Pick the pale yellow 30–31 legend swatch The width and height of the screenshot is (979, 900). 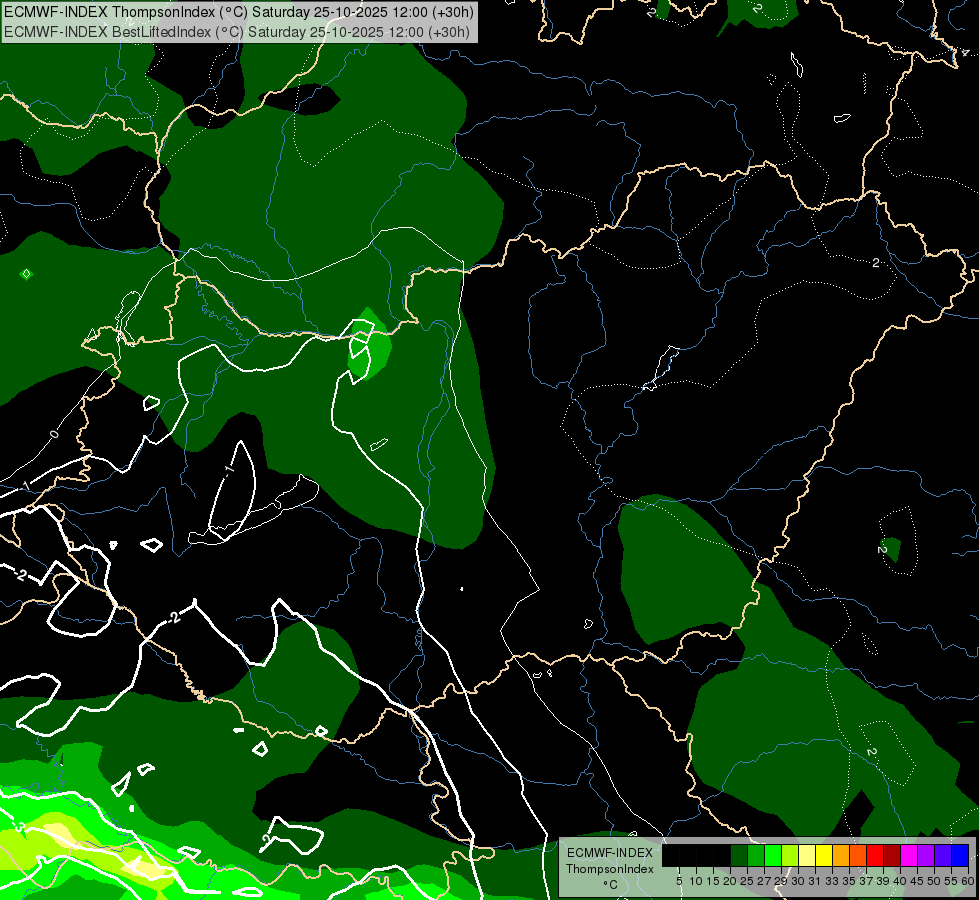807,855
